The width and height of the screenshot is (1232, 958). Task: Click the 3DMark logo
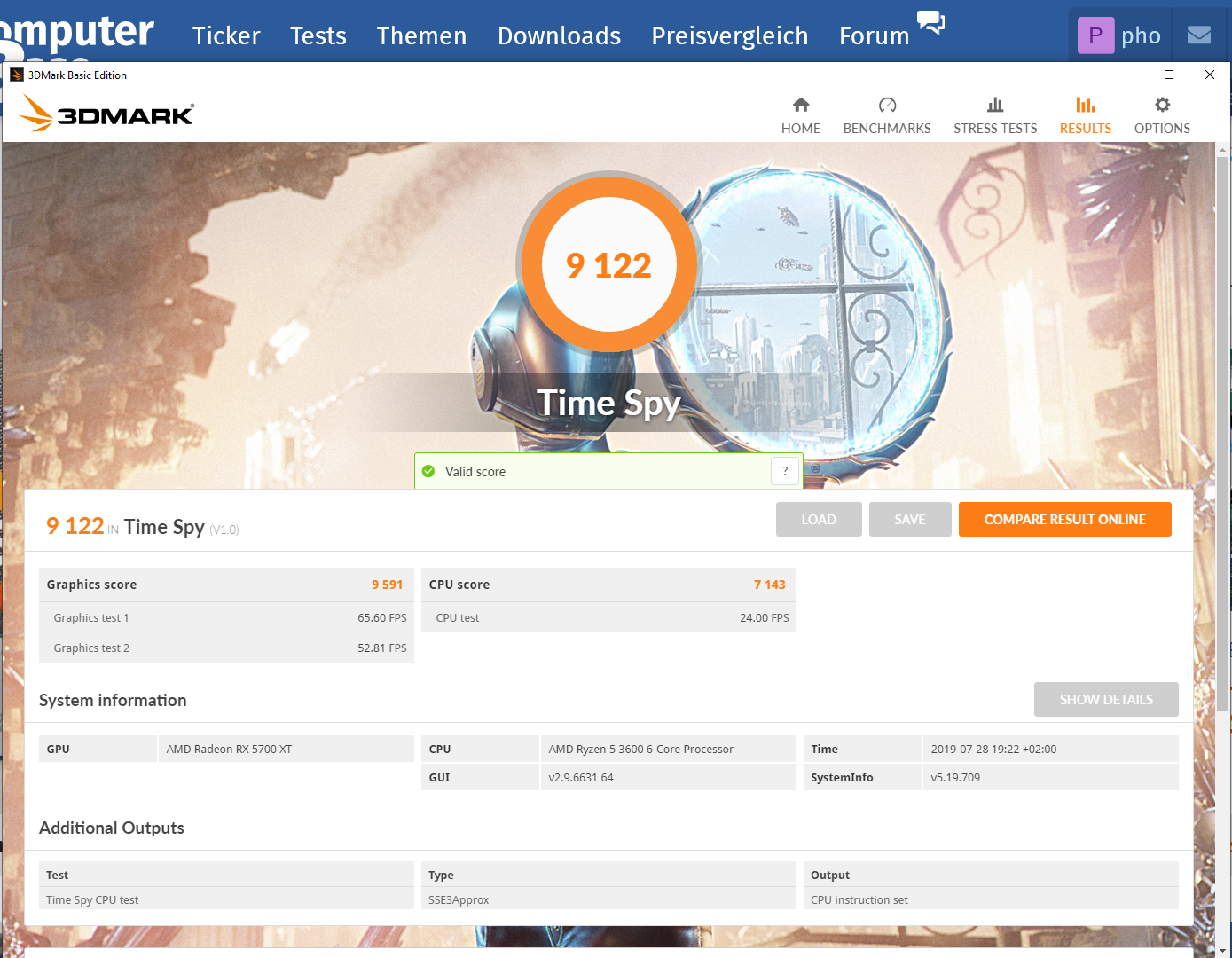pos(106,114)
